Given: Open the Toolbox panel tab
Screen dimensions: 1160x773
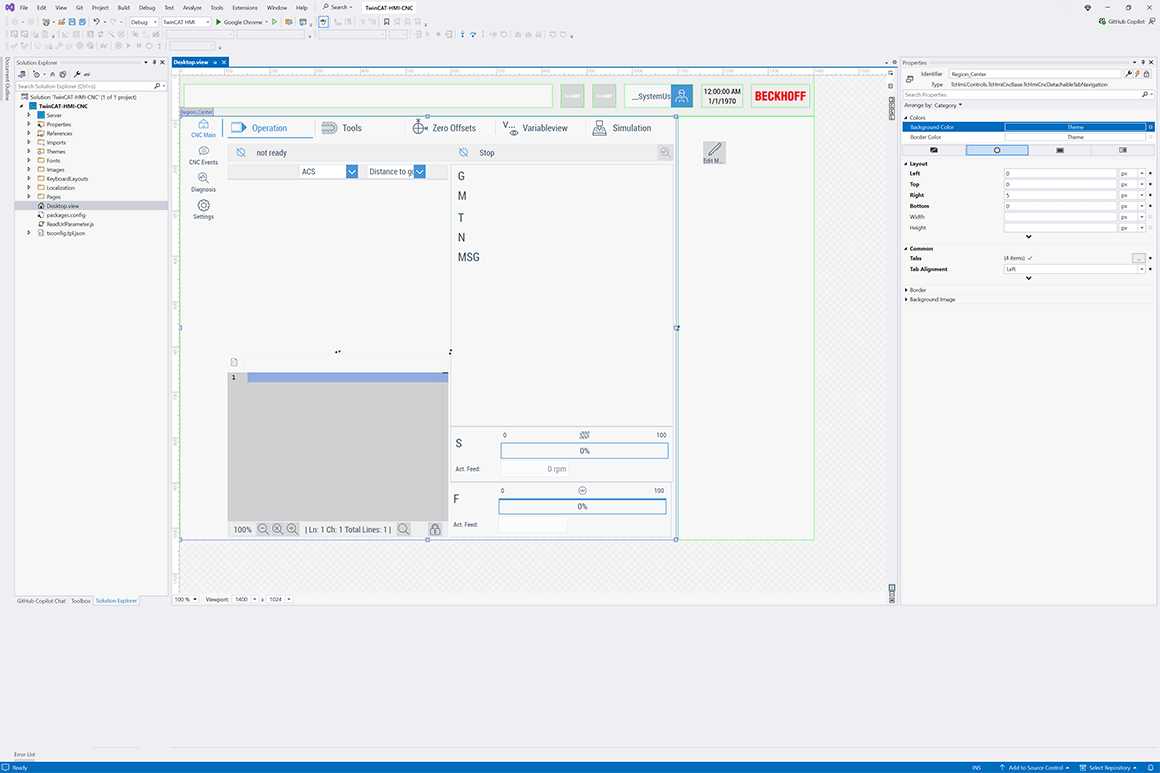Looking at the screenshot, I should [x=81, y=601].
